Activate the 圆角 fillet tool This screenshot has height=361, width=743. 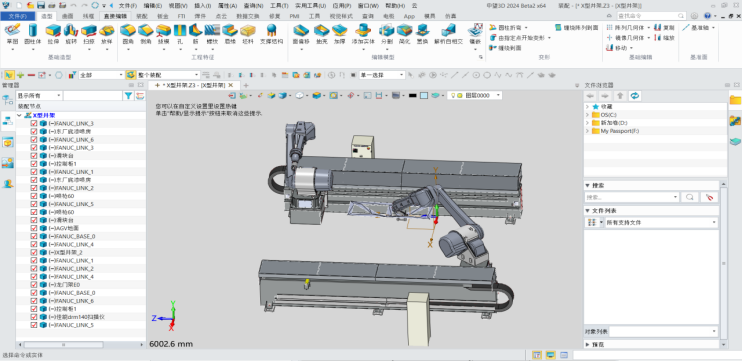[x=127, y=34]
